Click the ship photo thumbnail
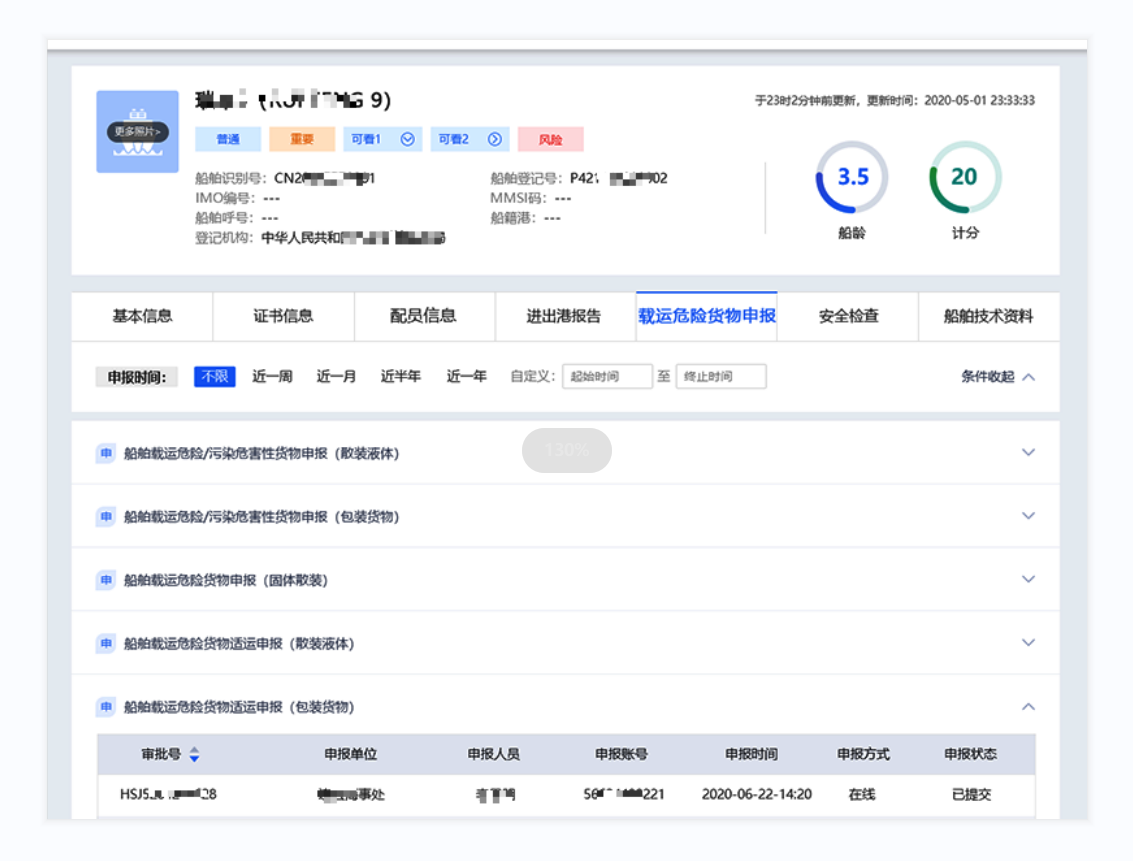 [x=137, y=131]
